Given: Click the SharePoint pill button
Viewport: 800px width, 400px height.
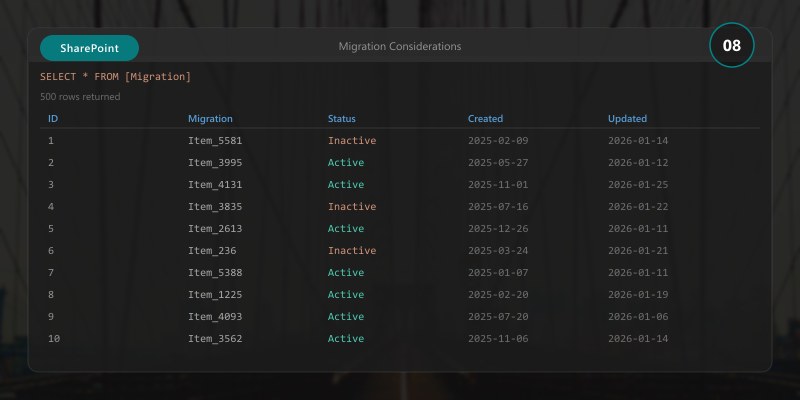Looking at the screenshot, I should [89, 48].
